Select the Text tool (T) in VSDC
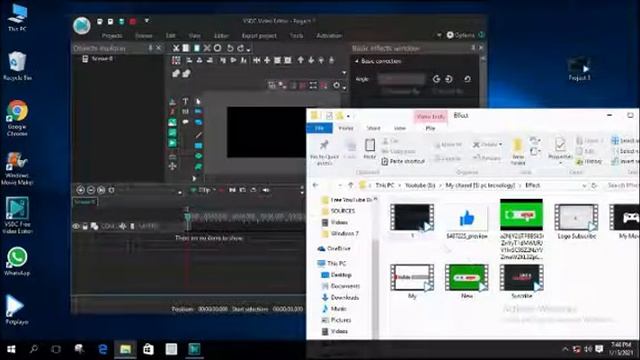This screenshot has height=360, width=640. click(185, 101)
